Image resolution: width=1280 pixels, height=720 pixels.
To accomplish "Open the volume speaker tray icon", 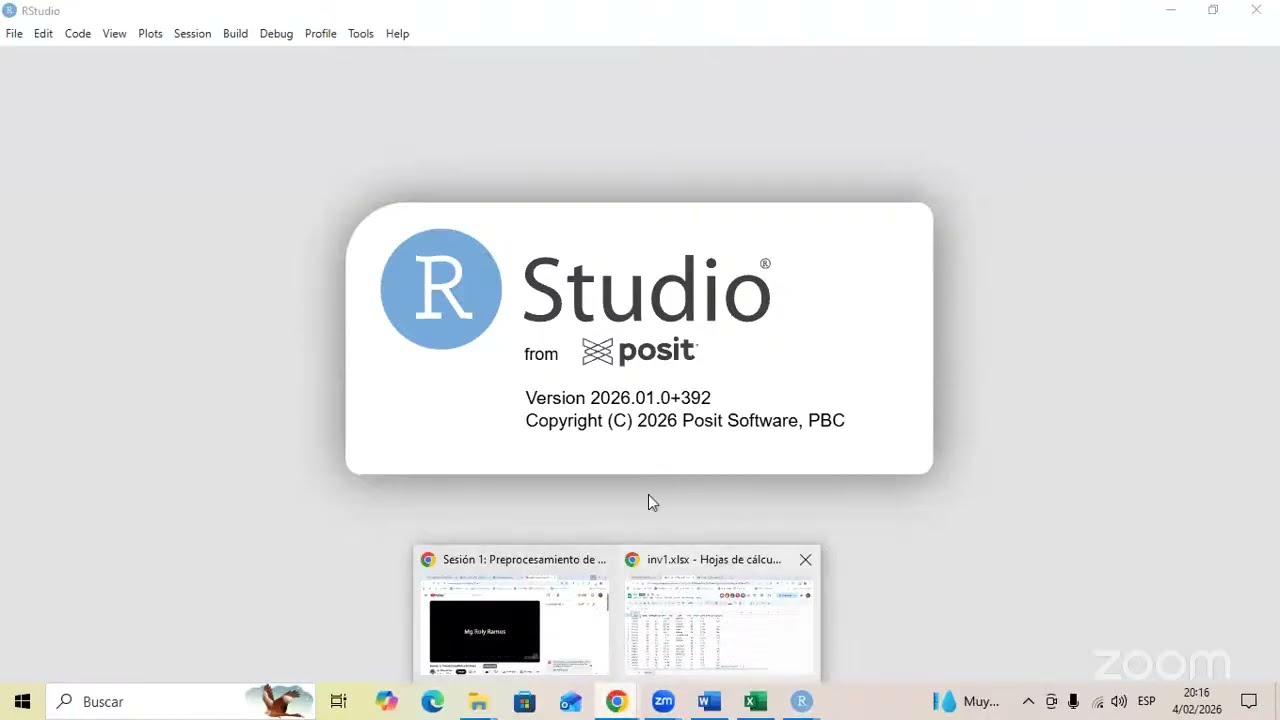I will coord(1119,701).
